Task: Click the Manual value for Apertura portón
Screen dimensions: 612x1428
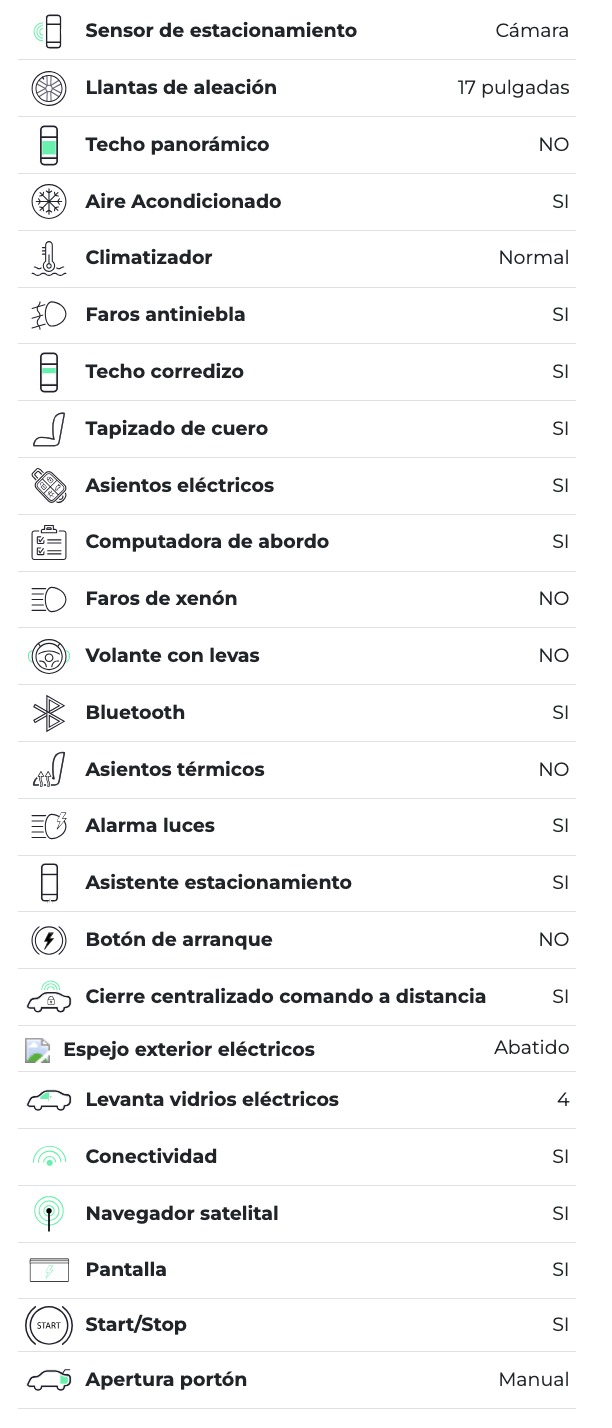Action: [x=533, y=1380]
